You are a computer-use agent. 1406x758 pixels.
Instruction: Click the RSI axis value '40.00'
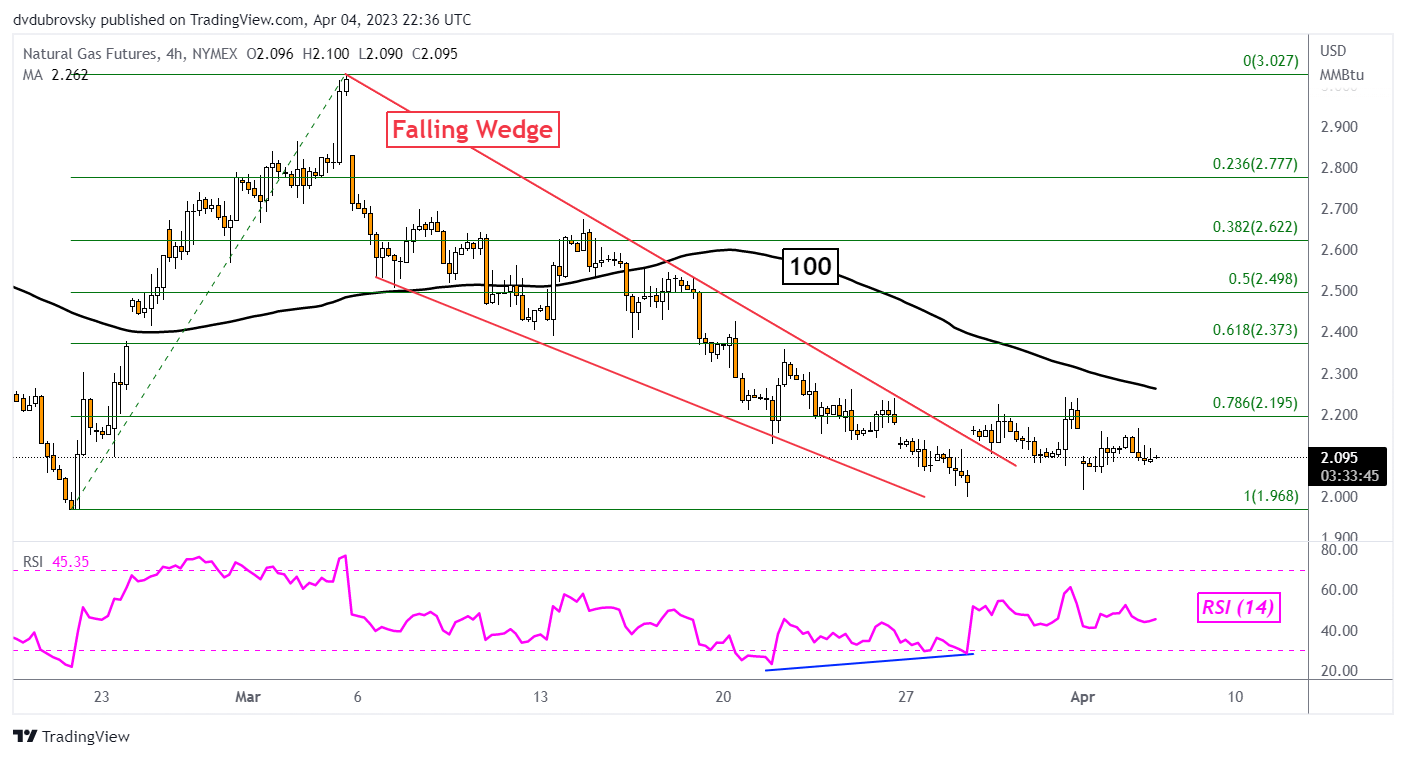(x=1337, y=631)
